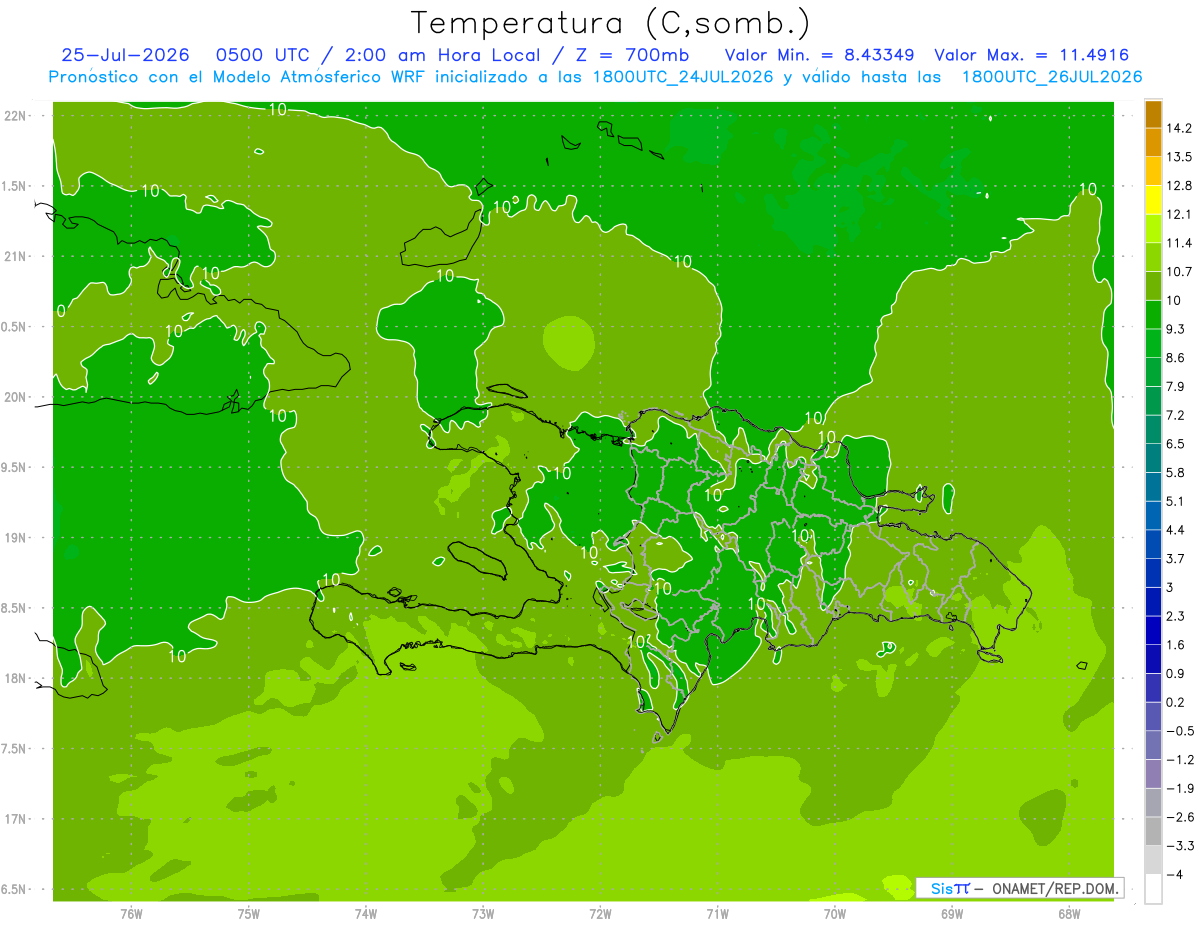Click the 17N latitude label
Viewport: 1200px width, 927px height.
15,819
